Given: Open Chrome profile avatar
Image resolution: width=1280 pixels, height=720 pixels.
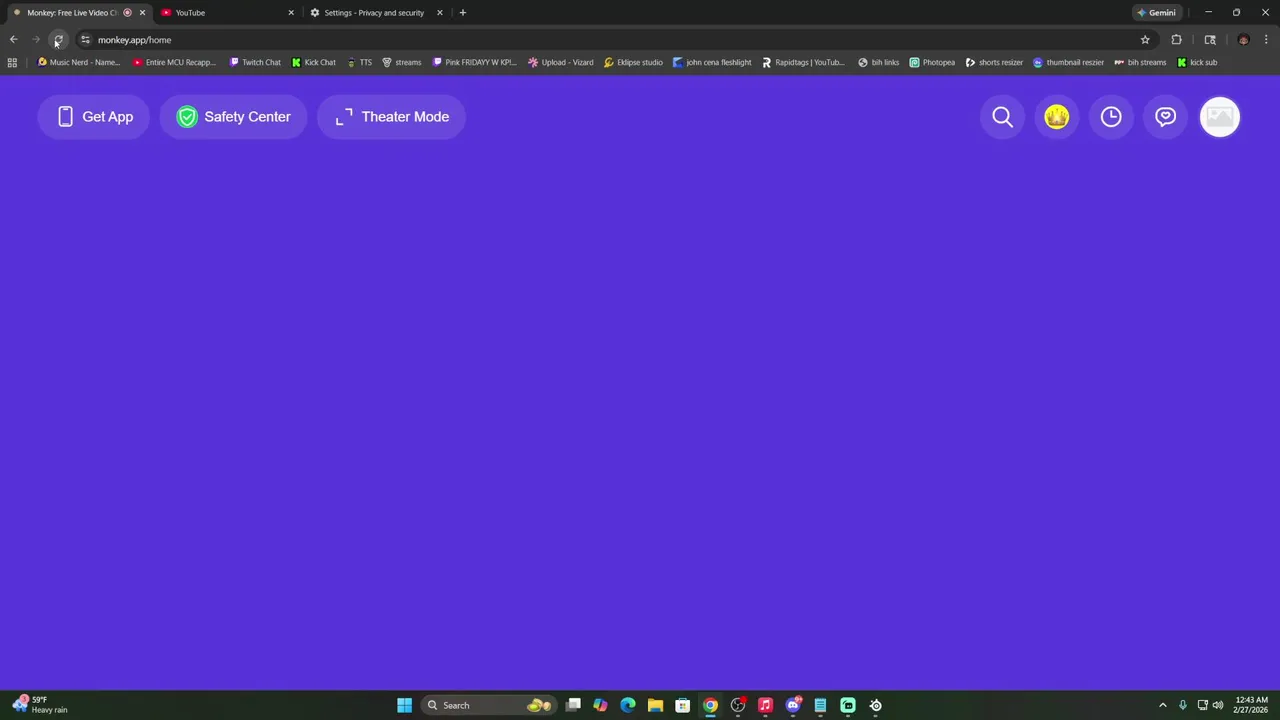Looking at the screenshot, I should [1243, 40].
